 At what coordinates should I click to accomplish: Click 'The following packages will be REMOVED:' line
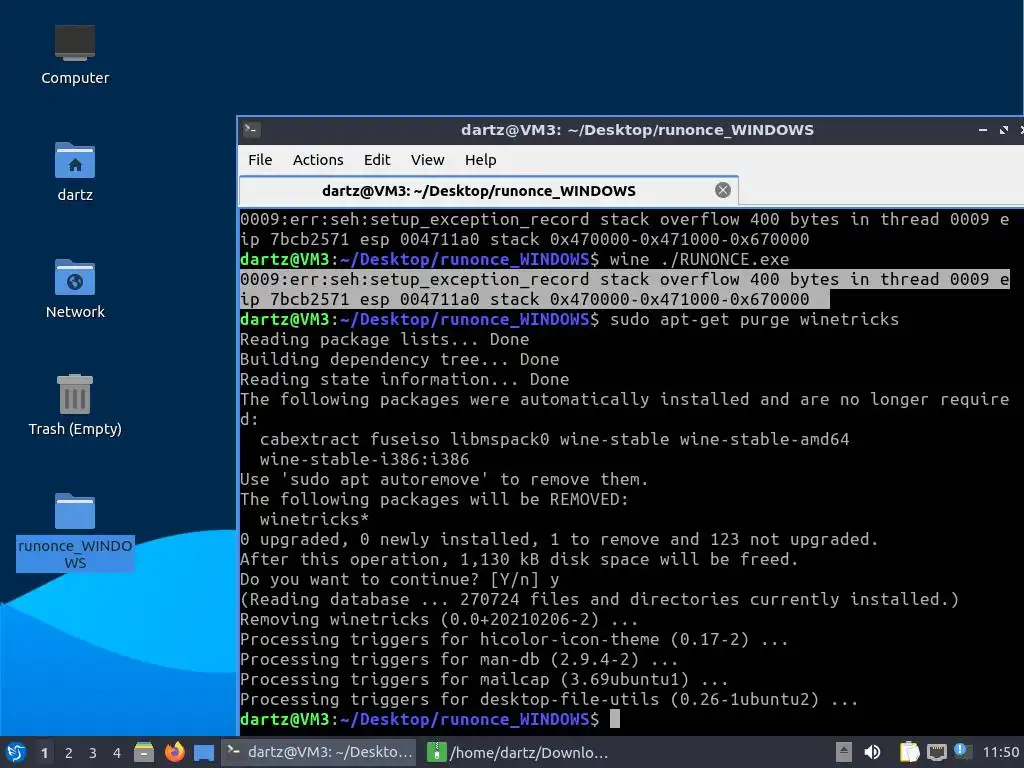coord(434,500)
